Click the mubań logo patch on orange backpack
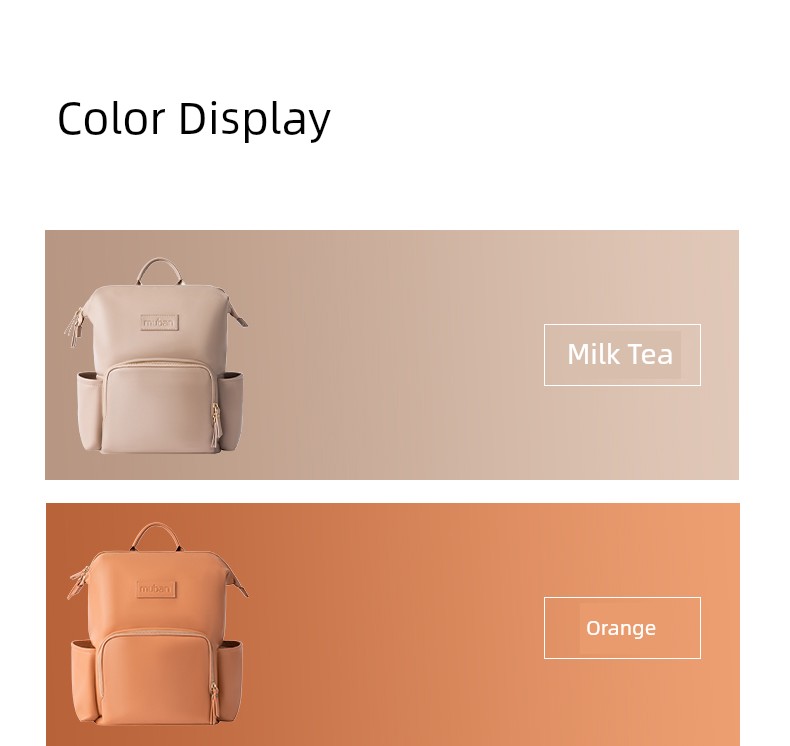The image size is (790, 746). coord(156,588)
